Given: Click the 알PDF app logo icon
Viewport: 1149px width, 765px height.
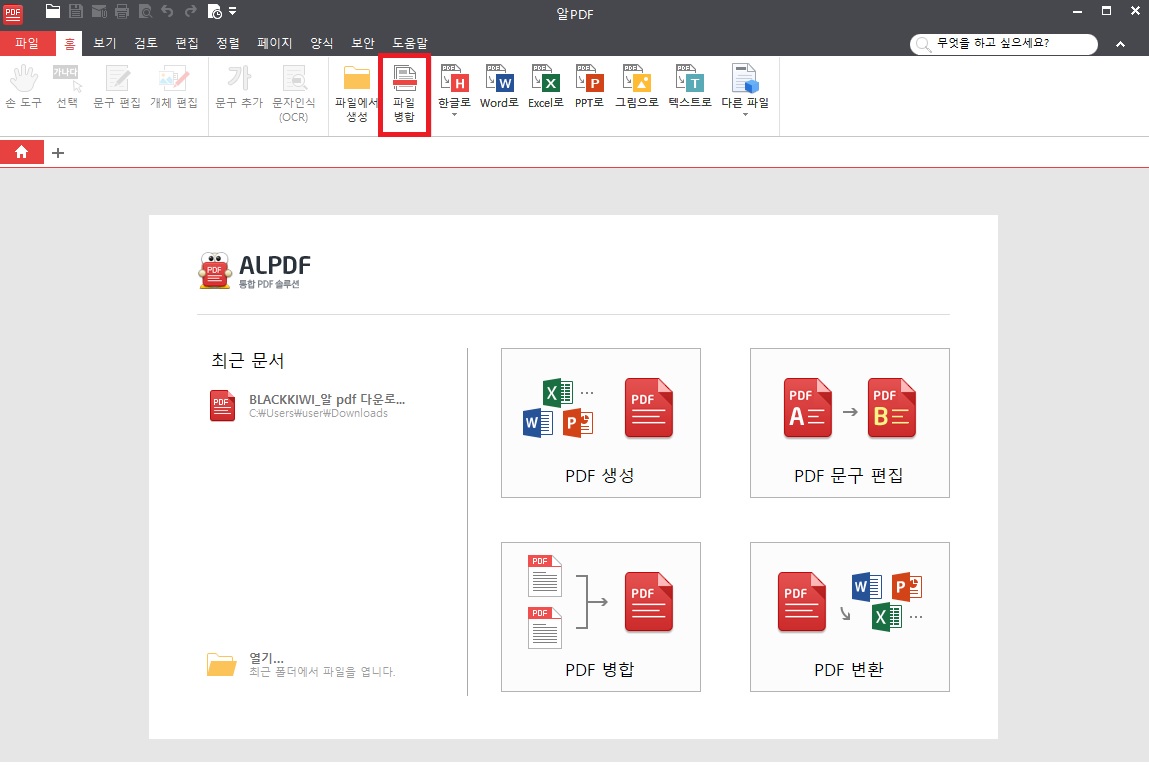Looking at the screenshot, I should 13,12.
